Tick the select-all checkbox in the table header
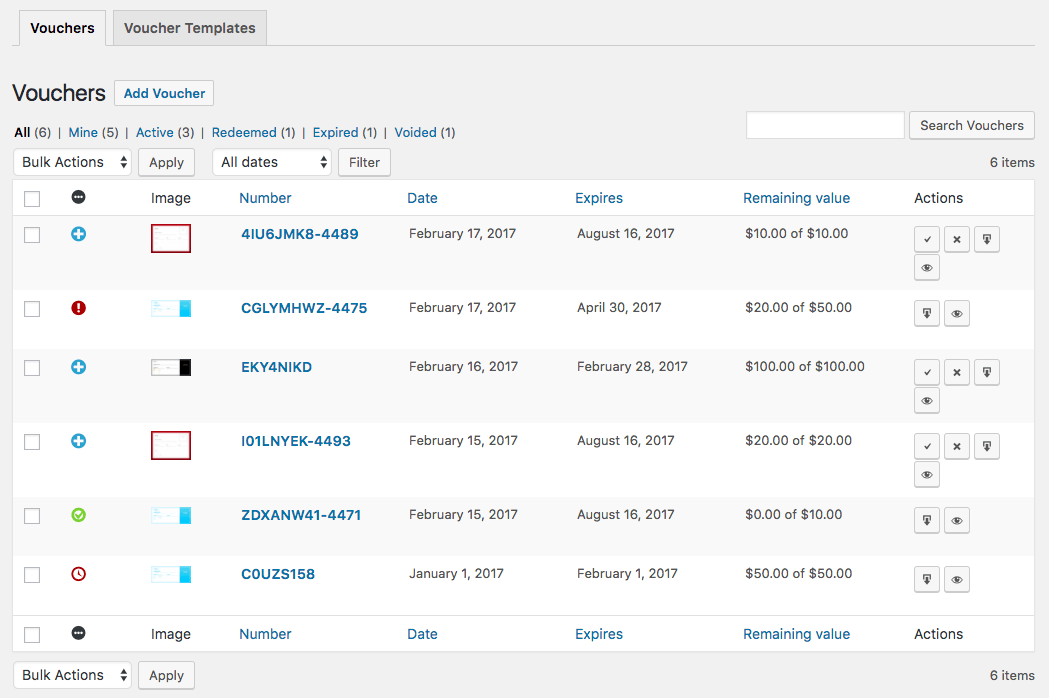Image resolution: width=1049 pixels, height=698 pixels. point(32,199)
